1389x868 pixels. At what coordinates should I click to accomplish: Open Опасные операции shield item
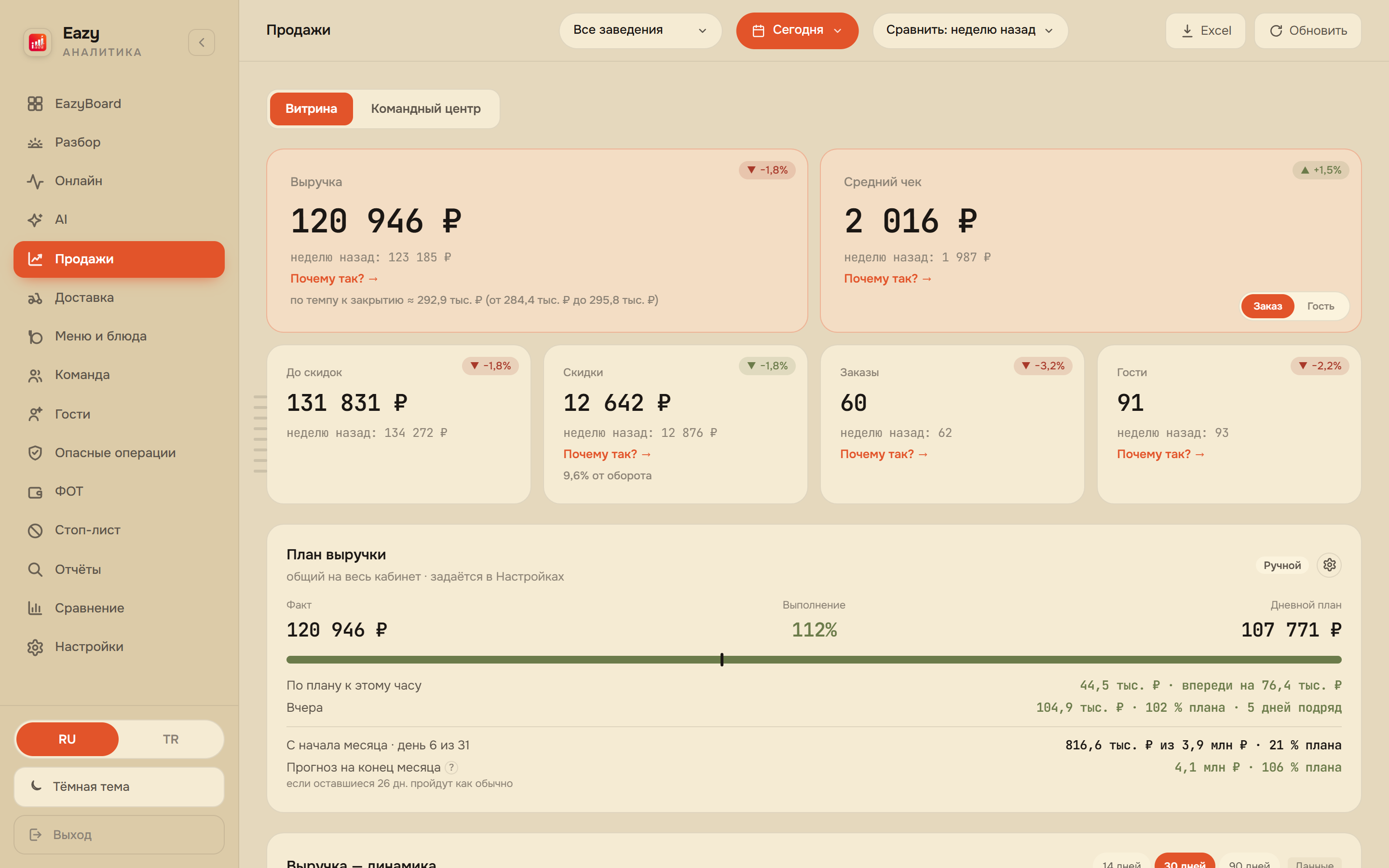[119, 452]
